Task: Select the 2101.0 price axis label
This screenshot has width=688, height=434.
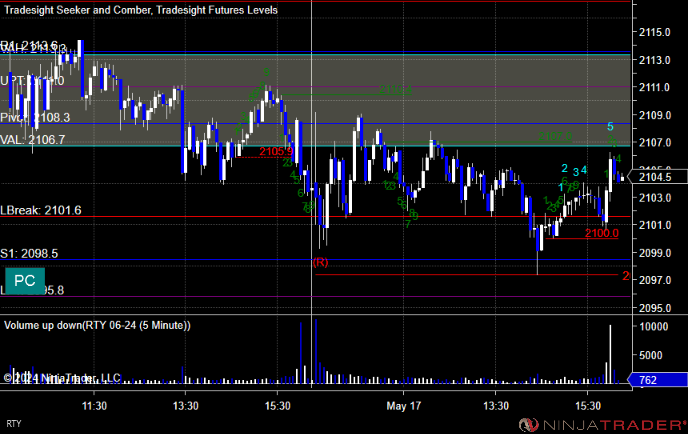Action: (x=655, y=225)
